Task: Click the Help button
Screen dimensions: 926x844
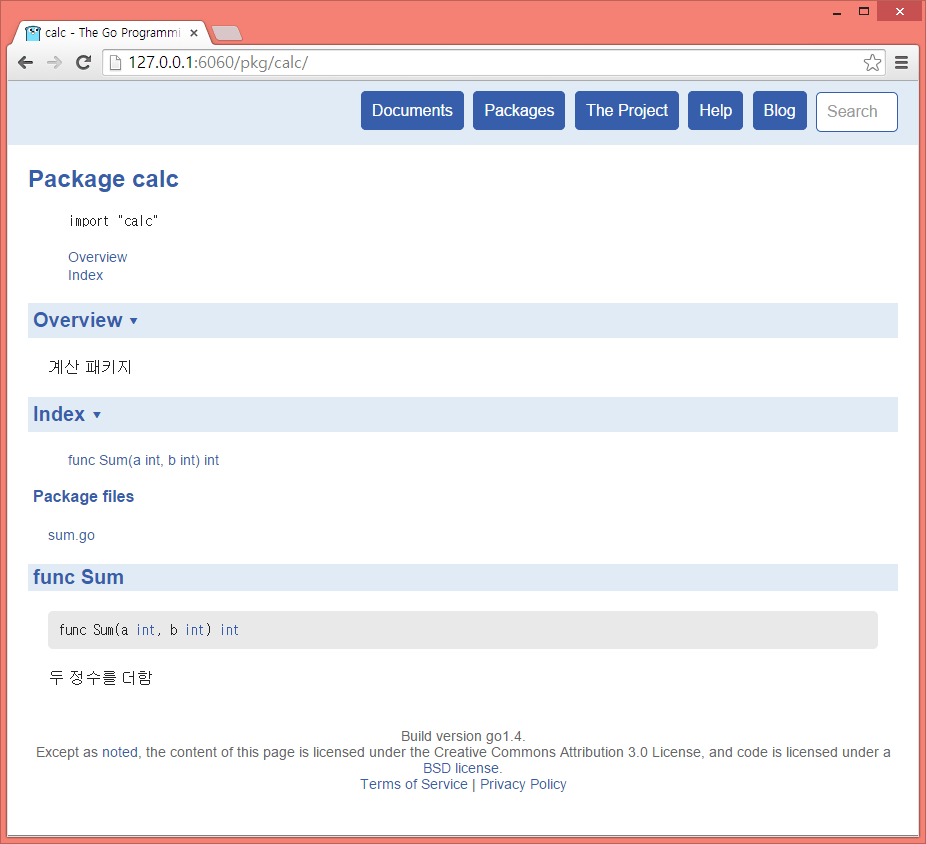Action: coord(715,111)
